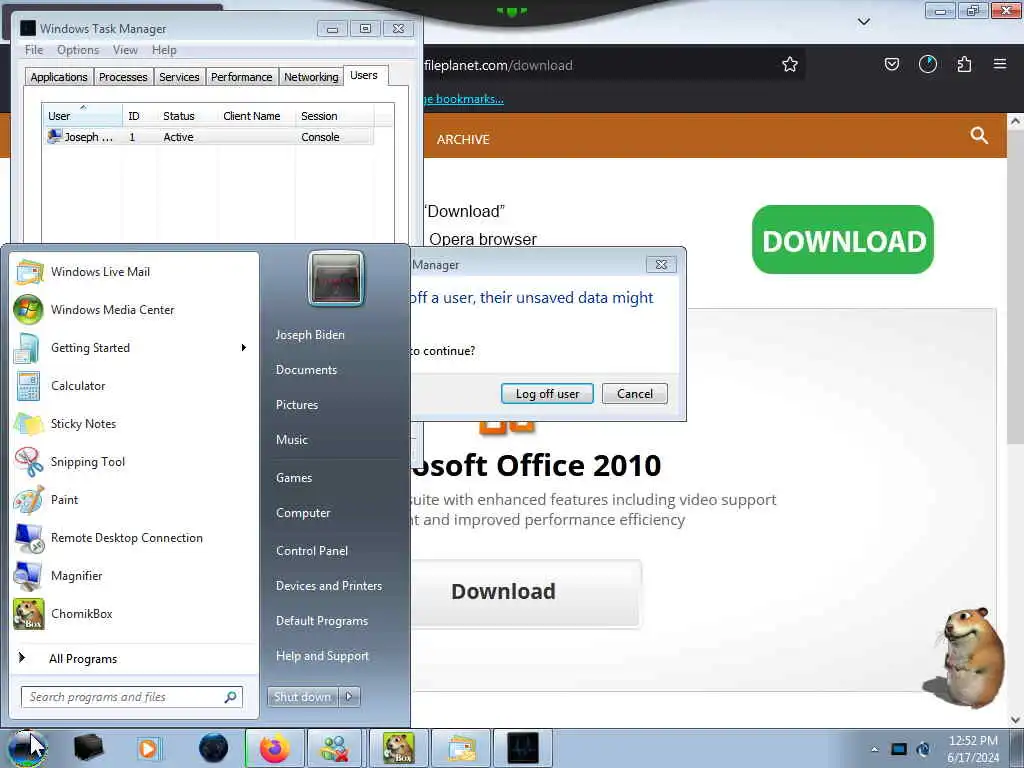Open the Firefox tab list chevron
The width and height of the screenshot is (1024, 768).
coord(863,22)
